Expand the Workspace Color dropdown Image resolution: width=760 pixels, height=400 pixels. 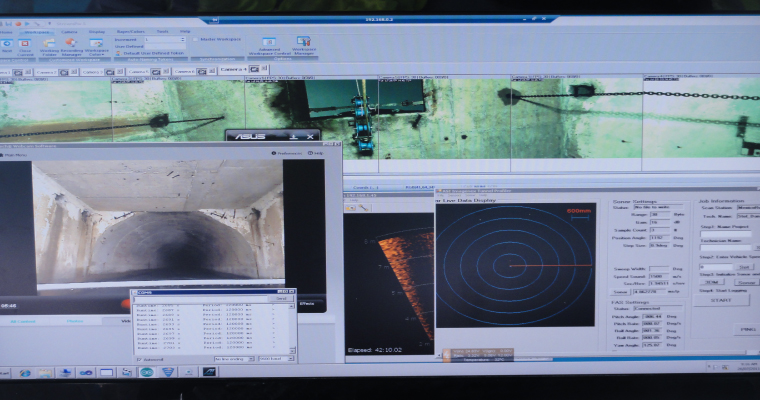tap(97, 46)
